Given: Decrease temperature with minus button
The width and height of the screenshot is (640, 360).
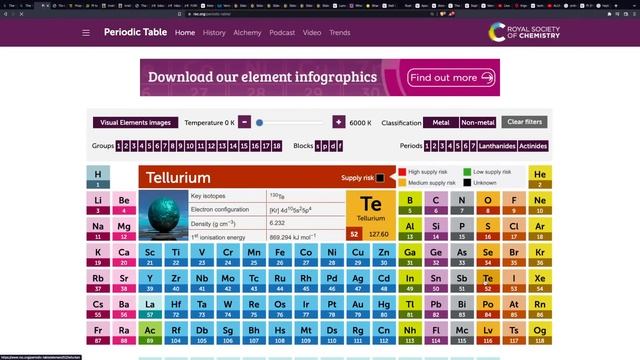Looking at the screenshot, I should (x=244, y=122).
